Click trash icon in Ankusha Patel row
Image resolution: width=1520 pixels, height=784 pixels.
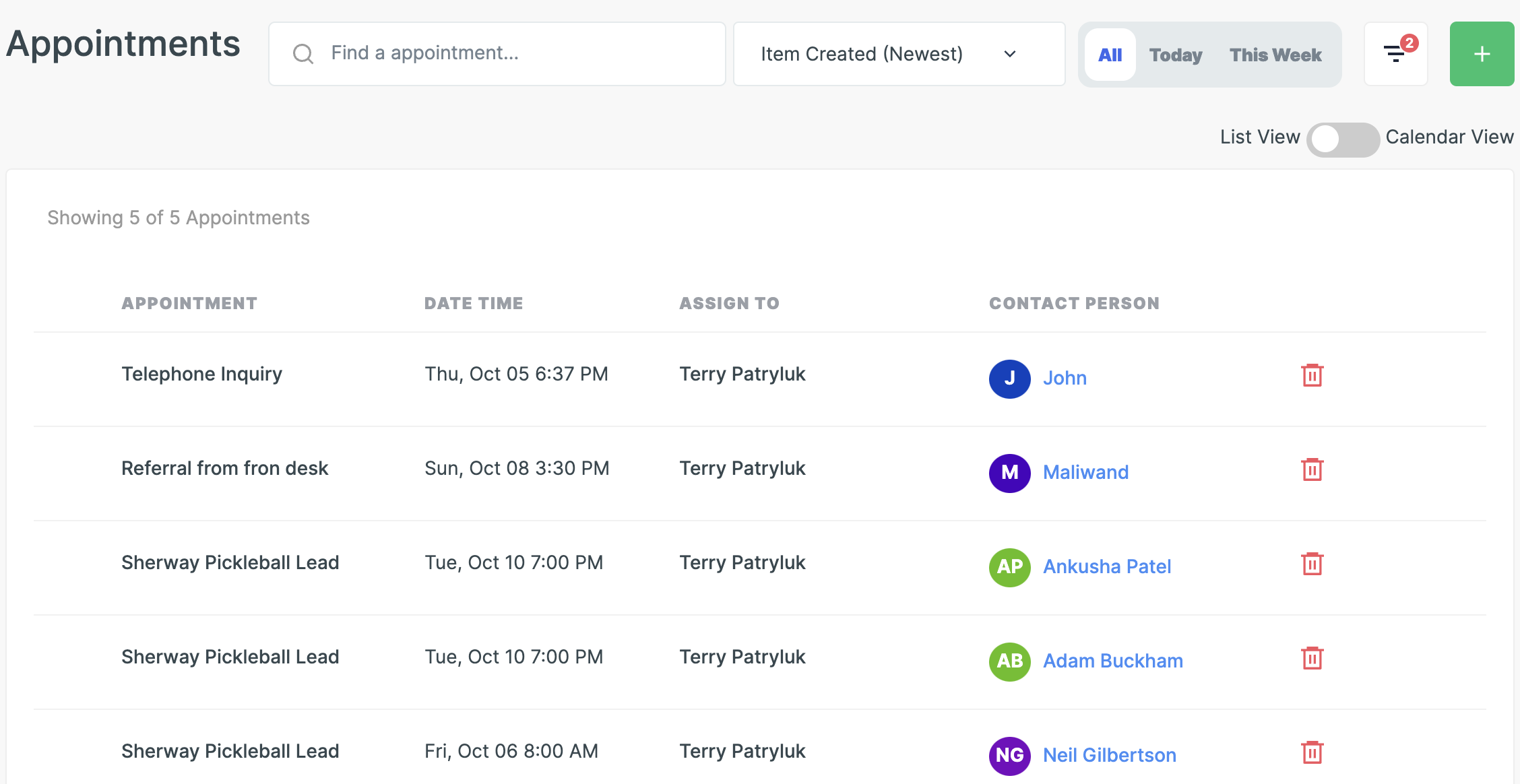coord(1312,564)
